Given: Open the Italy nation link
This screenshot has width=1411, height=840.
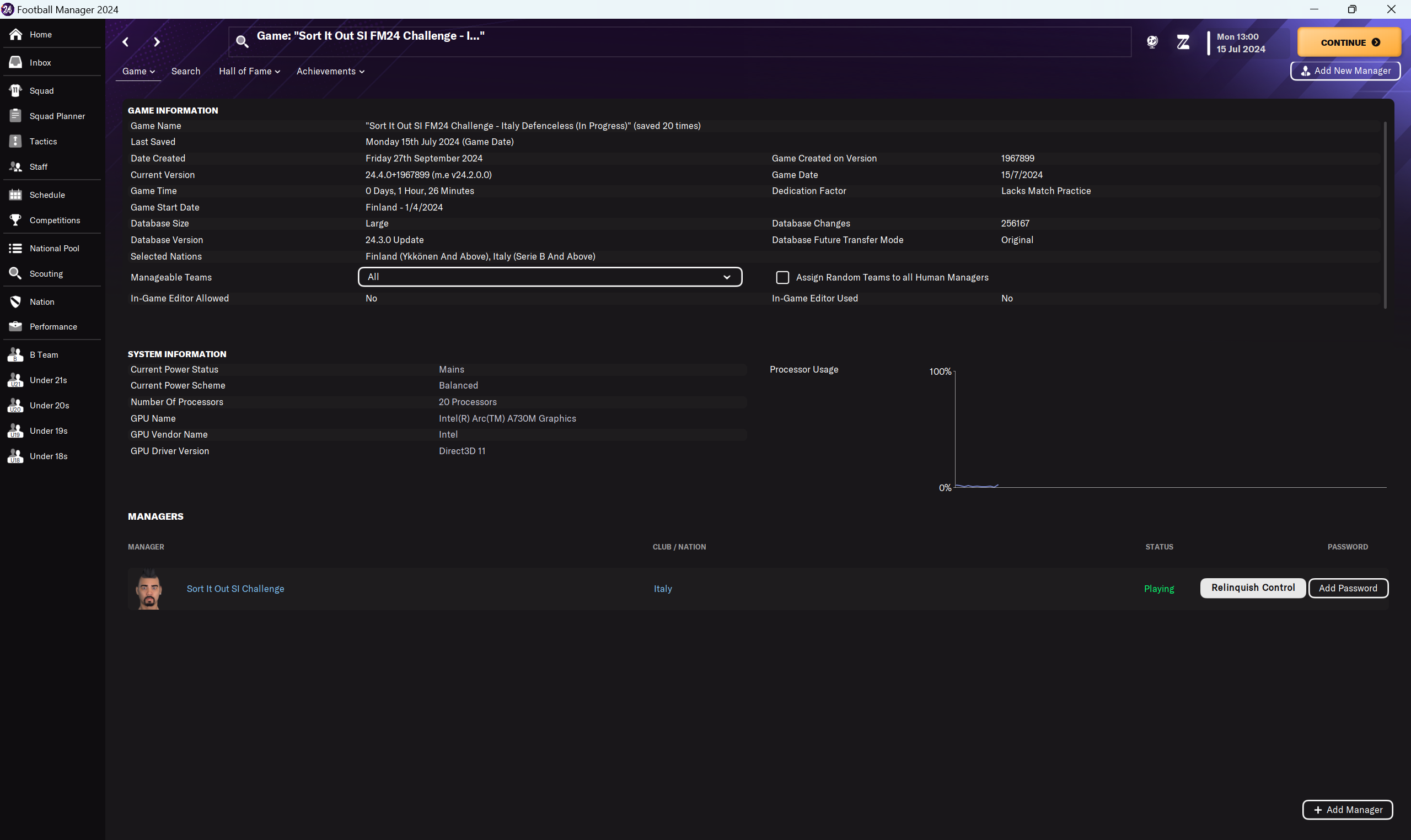Looking at the screenshot, I should click(663, 589).
